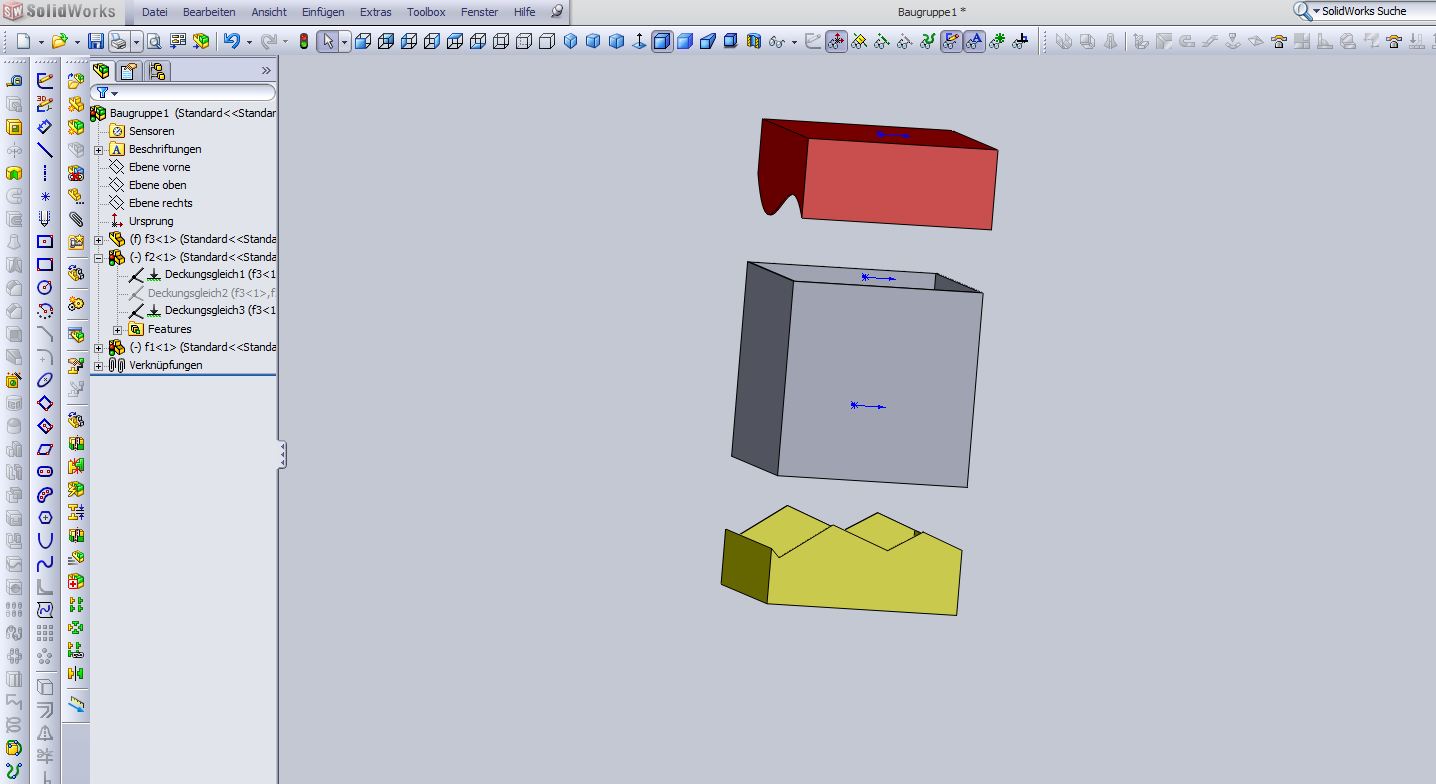Search using the SolidWorks Suche magnifier icon
This screenshot has width=1436, height=784.
pos(1302,11)
